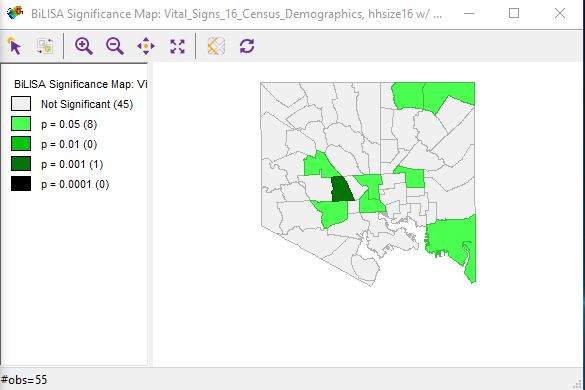Select the 'p = 0.001 (1)' legend label

point(72,164)
